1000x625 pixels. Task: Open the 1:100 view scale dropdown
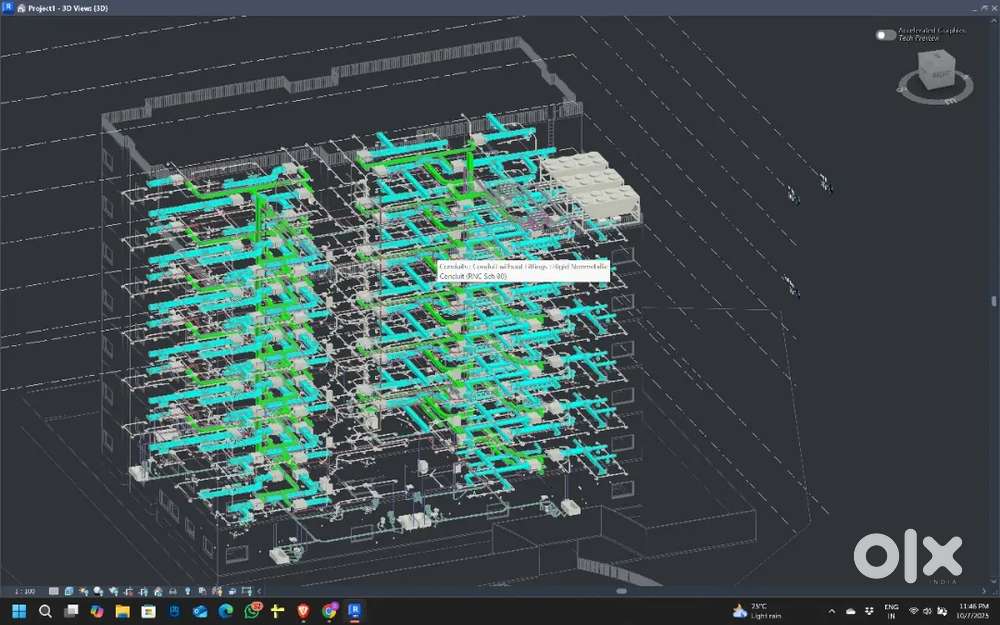click(x=24, y=591)
